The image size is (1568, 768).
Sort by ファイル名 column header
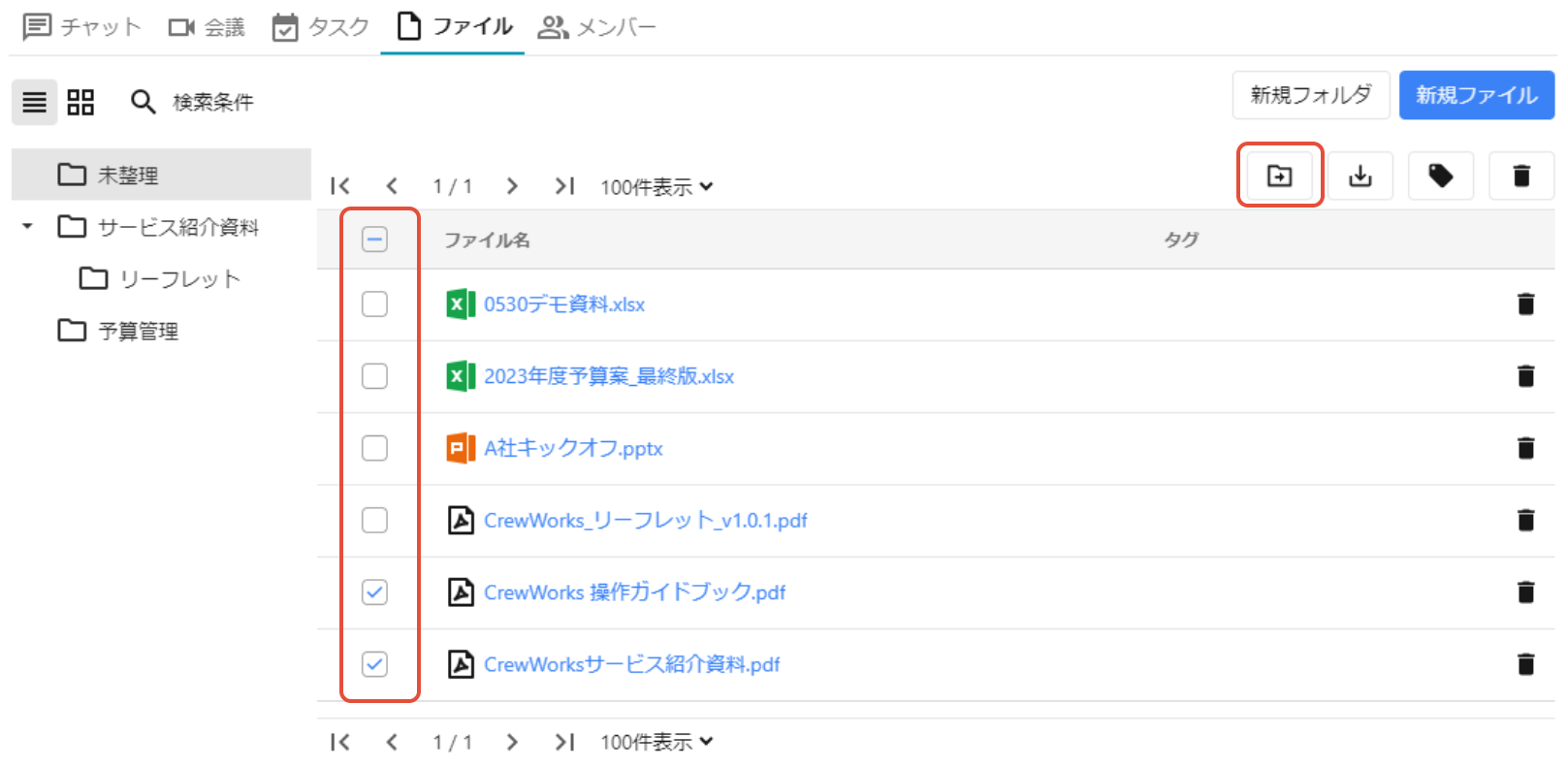click(x=487, y=240)
